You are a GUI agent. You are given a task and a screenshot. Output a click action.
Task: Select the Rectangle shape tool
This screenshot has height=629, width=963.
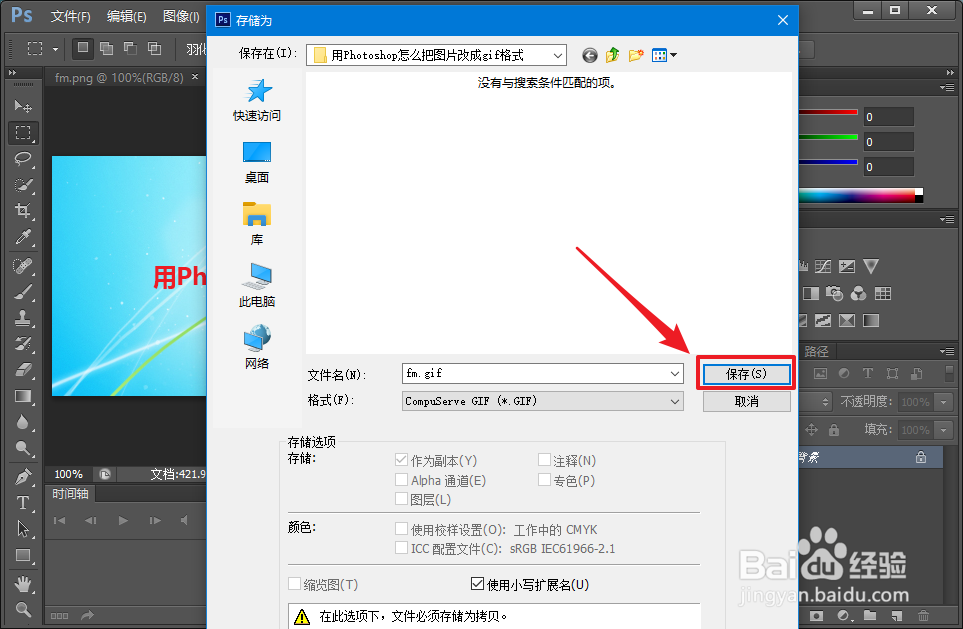click(23, 555)
